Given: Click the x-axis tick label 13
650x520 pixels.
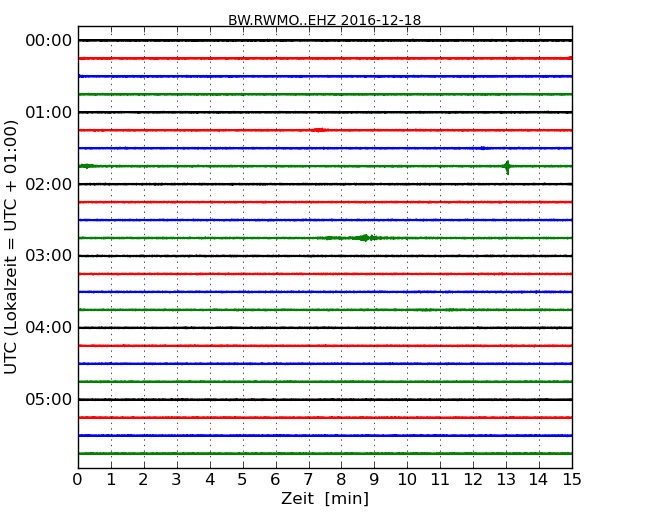Looking at the screenshot, I should (x=506, y=480).
